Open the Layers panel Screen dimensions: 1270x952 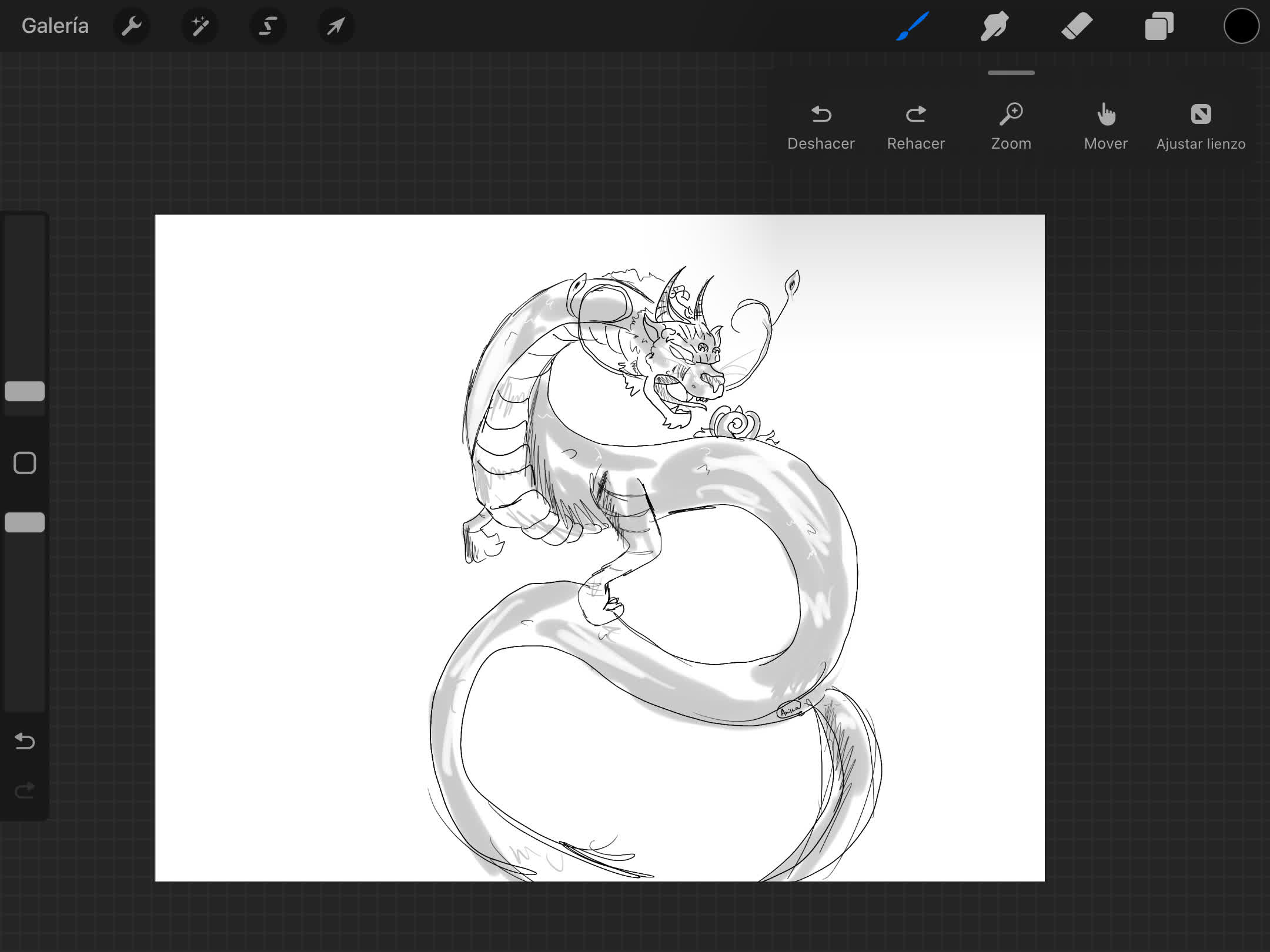click(1159, 26)
